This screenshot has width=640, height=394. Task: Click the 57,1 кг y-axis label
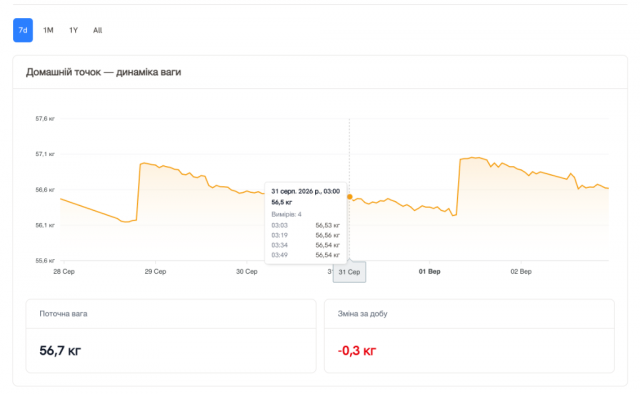tap(45, 154)
